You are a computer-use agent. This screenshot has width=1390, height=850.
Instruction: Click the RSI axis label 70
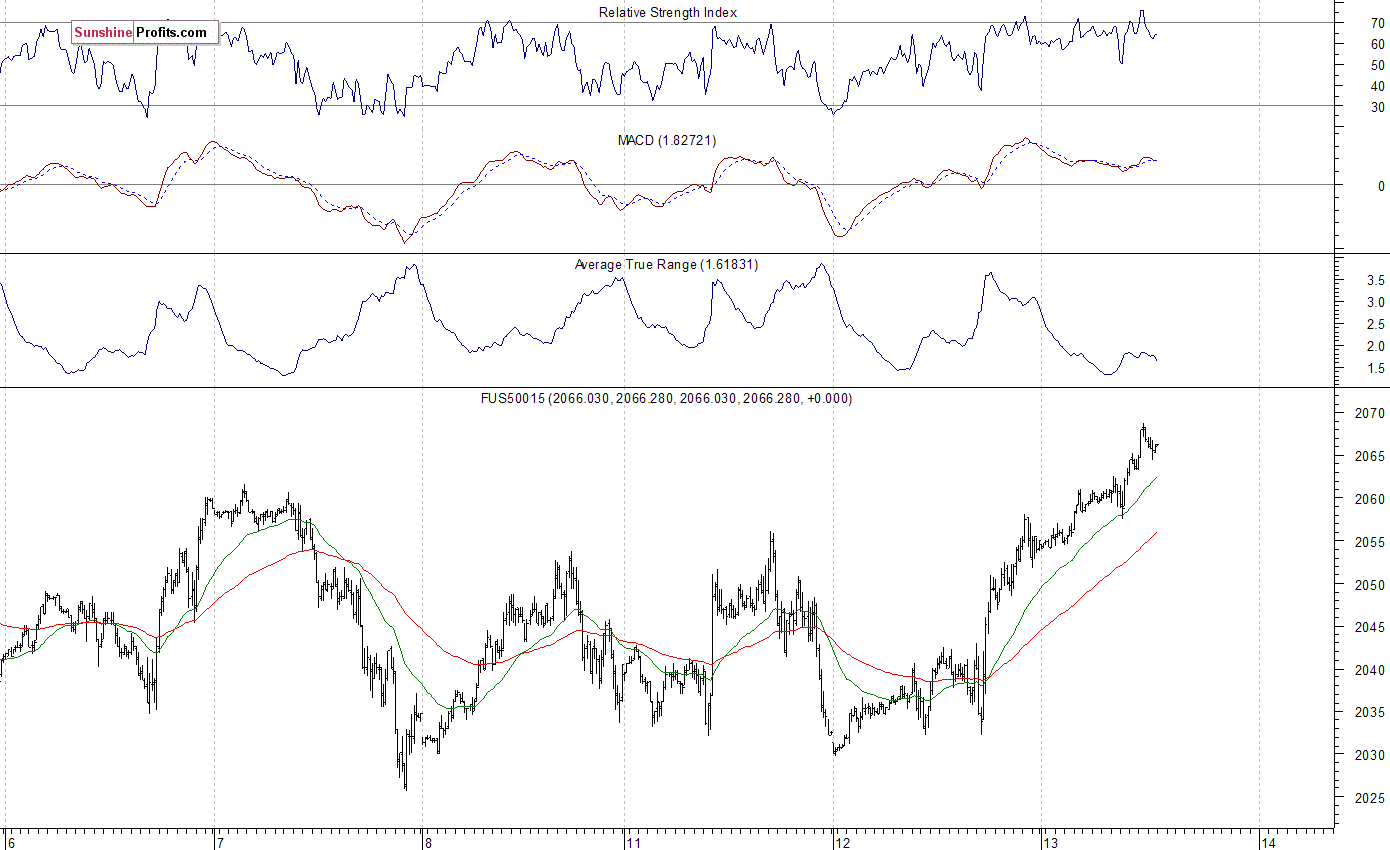(x=1378, y=23)
